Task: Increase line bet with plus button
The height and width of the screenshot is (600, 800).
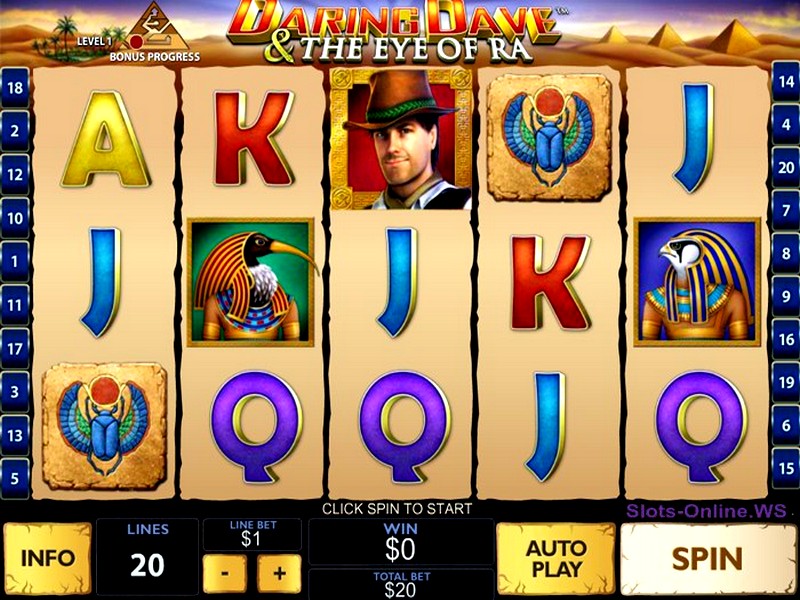Action: pos(279,573)
